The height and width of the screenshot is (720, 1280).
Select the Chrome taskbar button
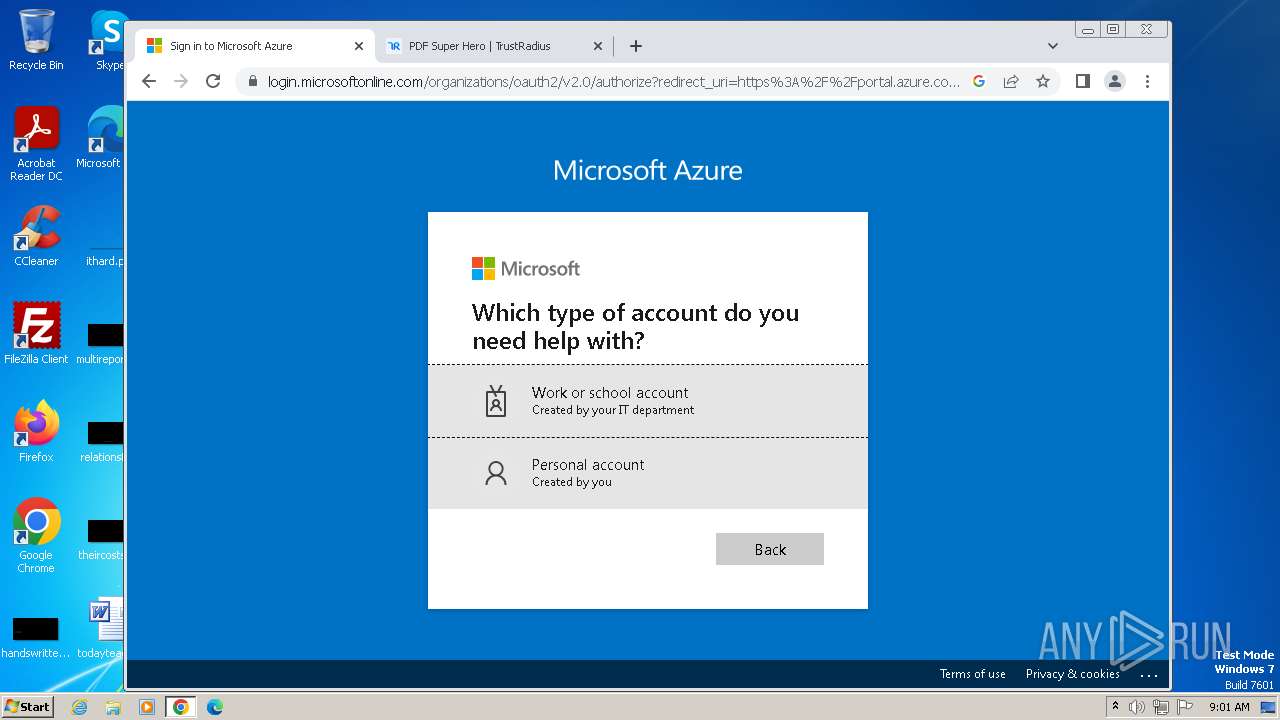180,707
